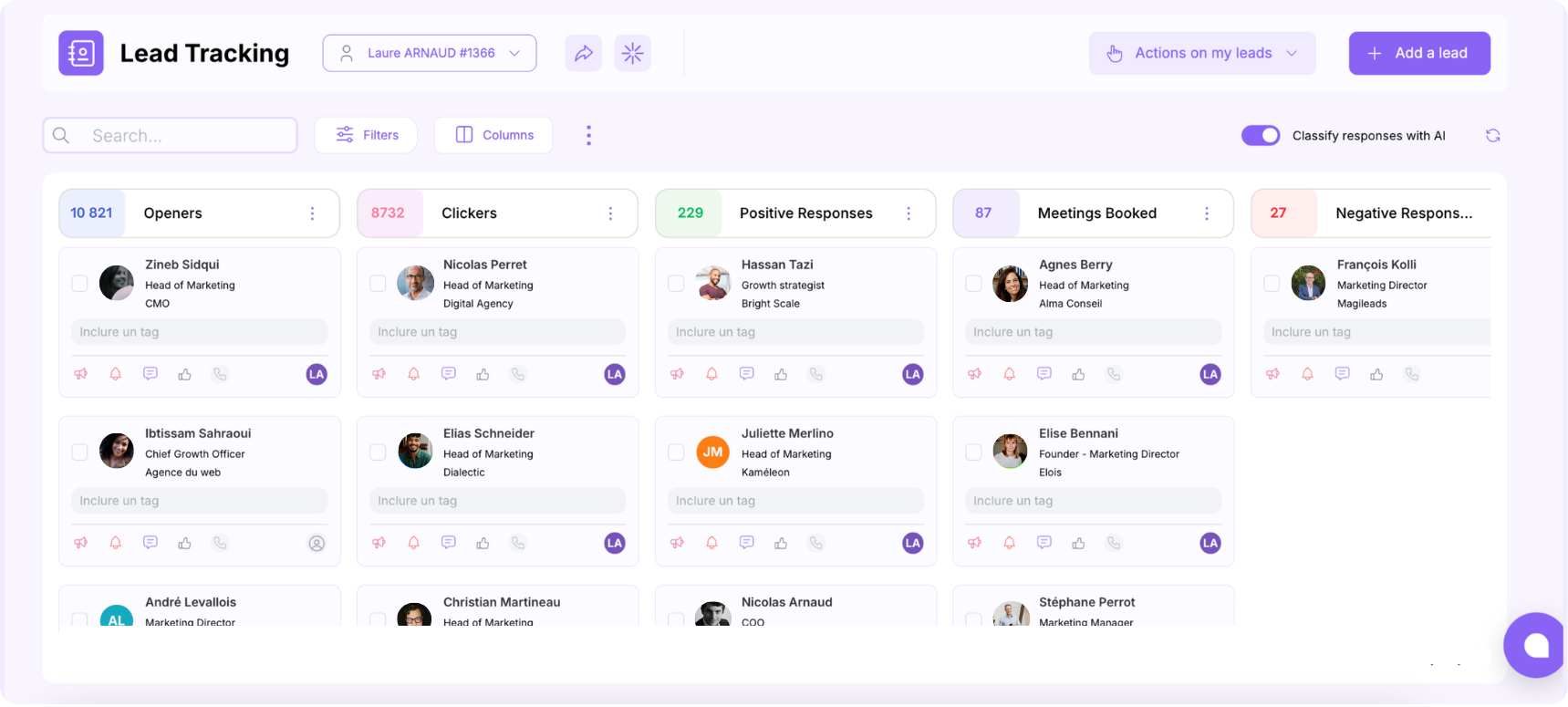The width and height of the screenshot is (1568, 707).
Task: Click the share arrow icon in header
Action: (583, 53)
